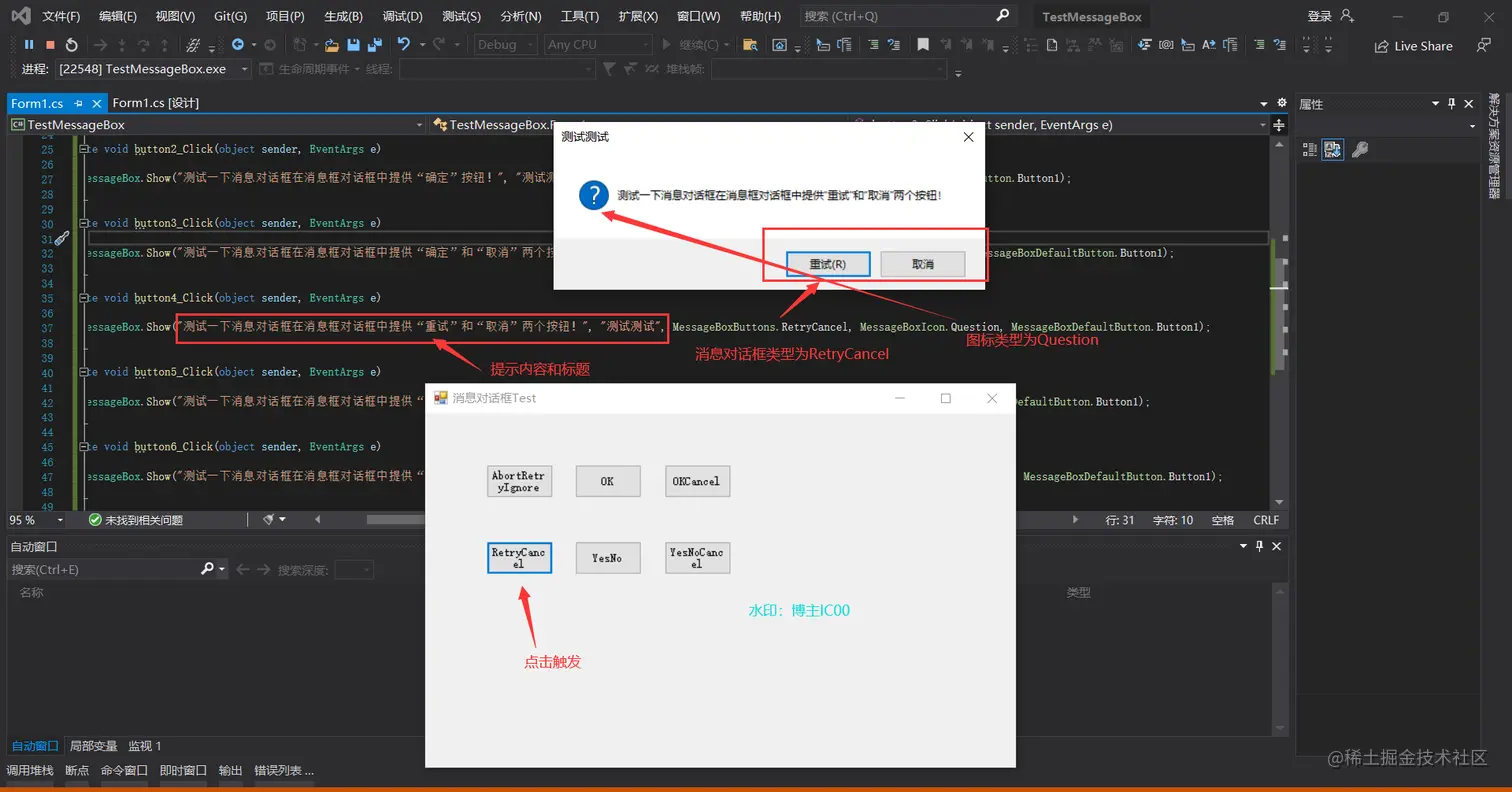1512x792 pixels.
Task: Click the Visual Studio logo icon
Action: click(20, 16)
